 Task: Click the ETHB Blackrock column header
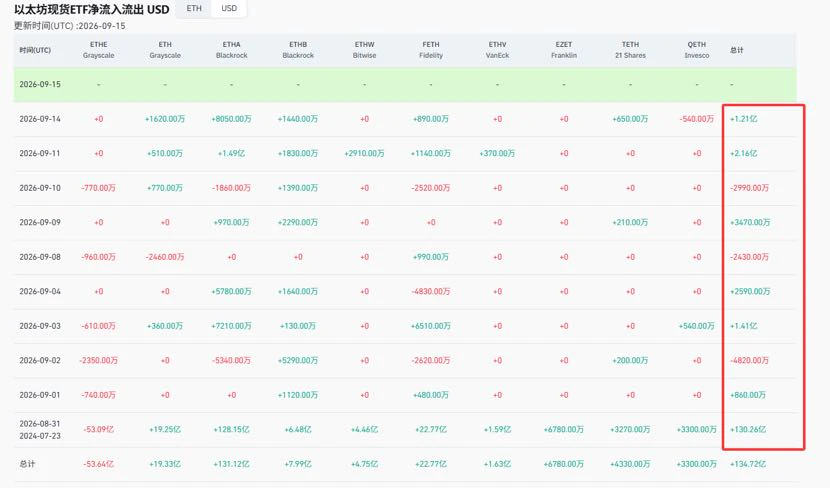298,50
